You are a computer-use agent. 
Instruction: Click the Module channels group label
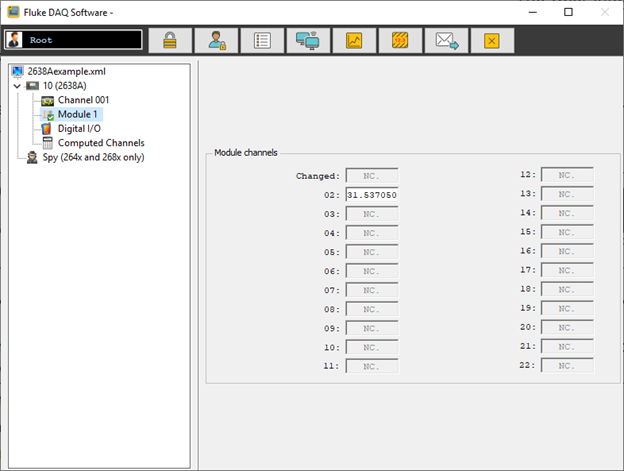tap(246, 152)
